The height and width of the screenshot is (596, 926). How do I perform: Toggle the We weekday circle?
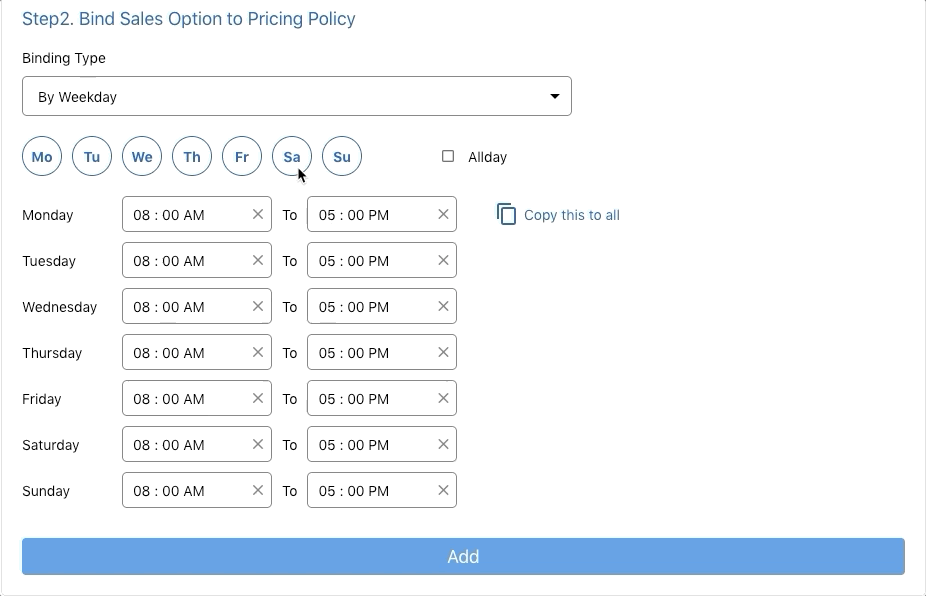coord(142,157)
